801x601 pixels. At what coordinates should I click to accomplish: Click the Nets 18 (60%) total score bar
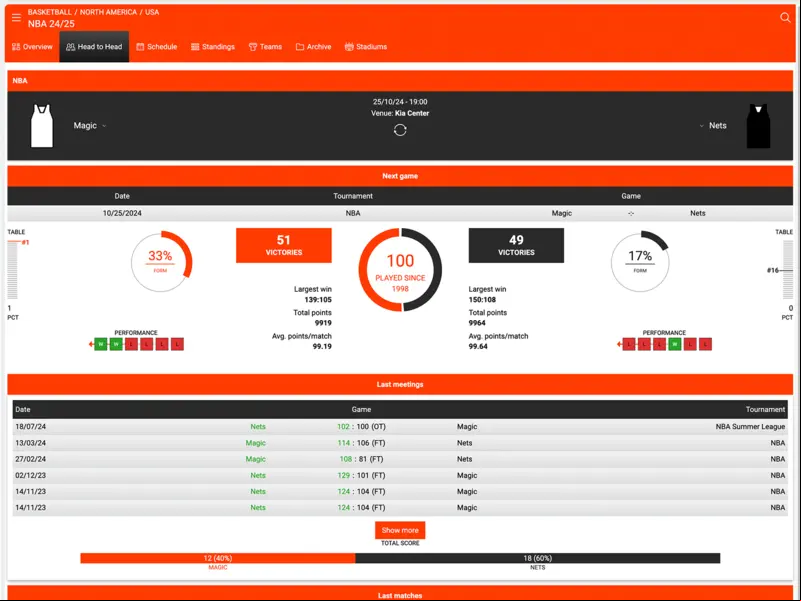click(538, 558)
